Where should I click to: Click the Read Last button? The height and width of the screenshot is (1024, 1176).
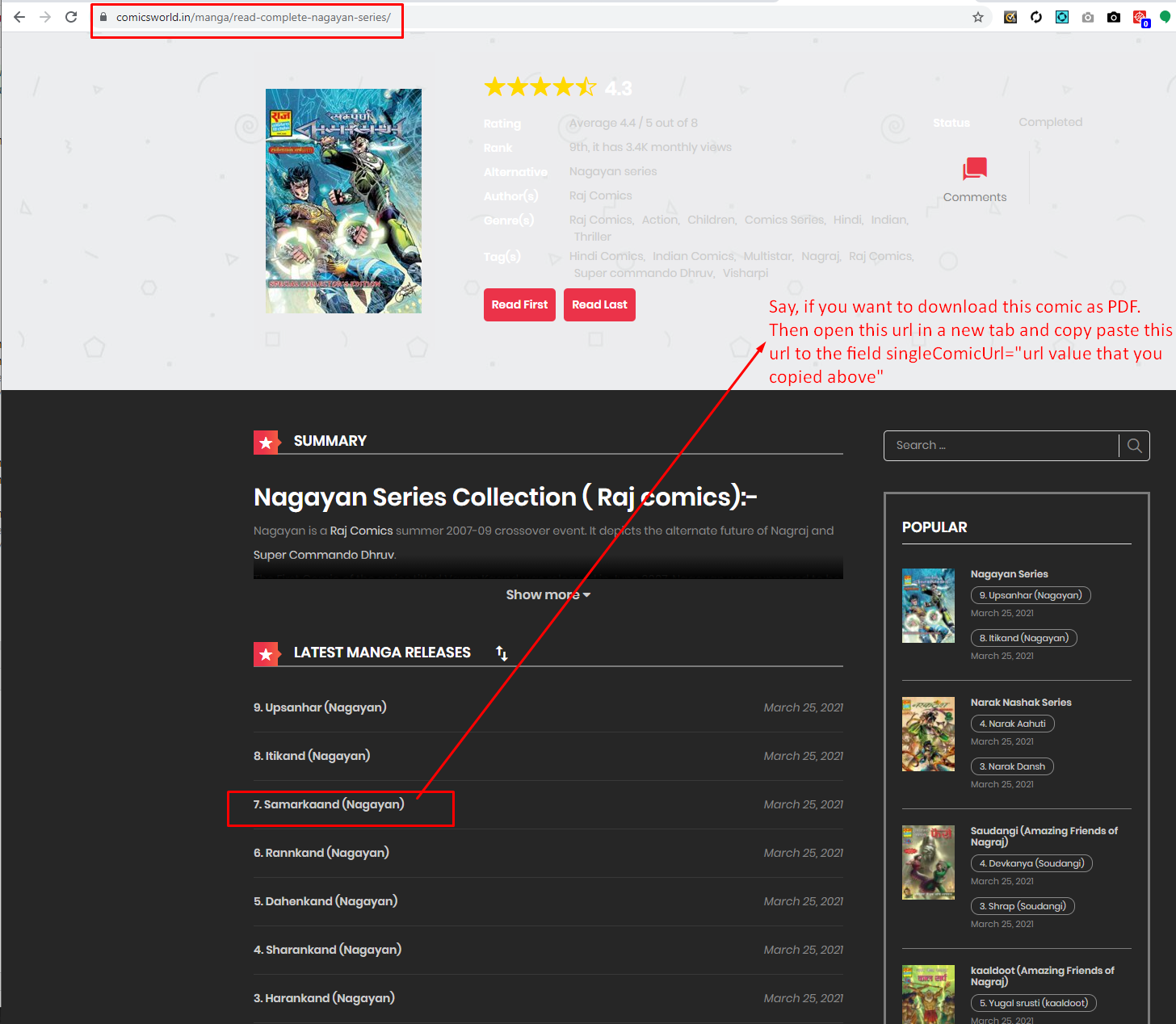tap(599, 304)
